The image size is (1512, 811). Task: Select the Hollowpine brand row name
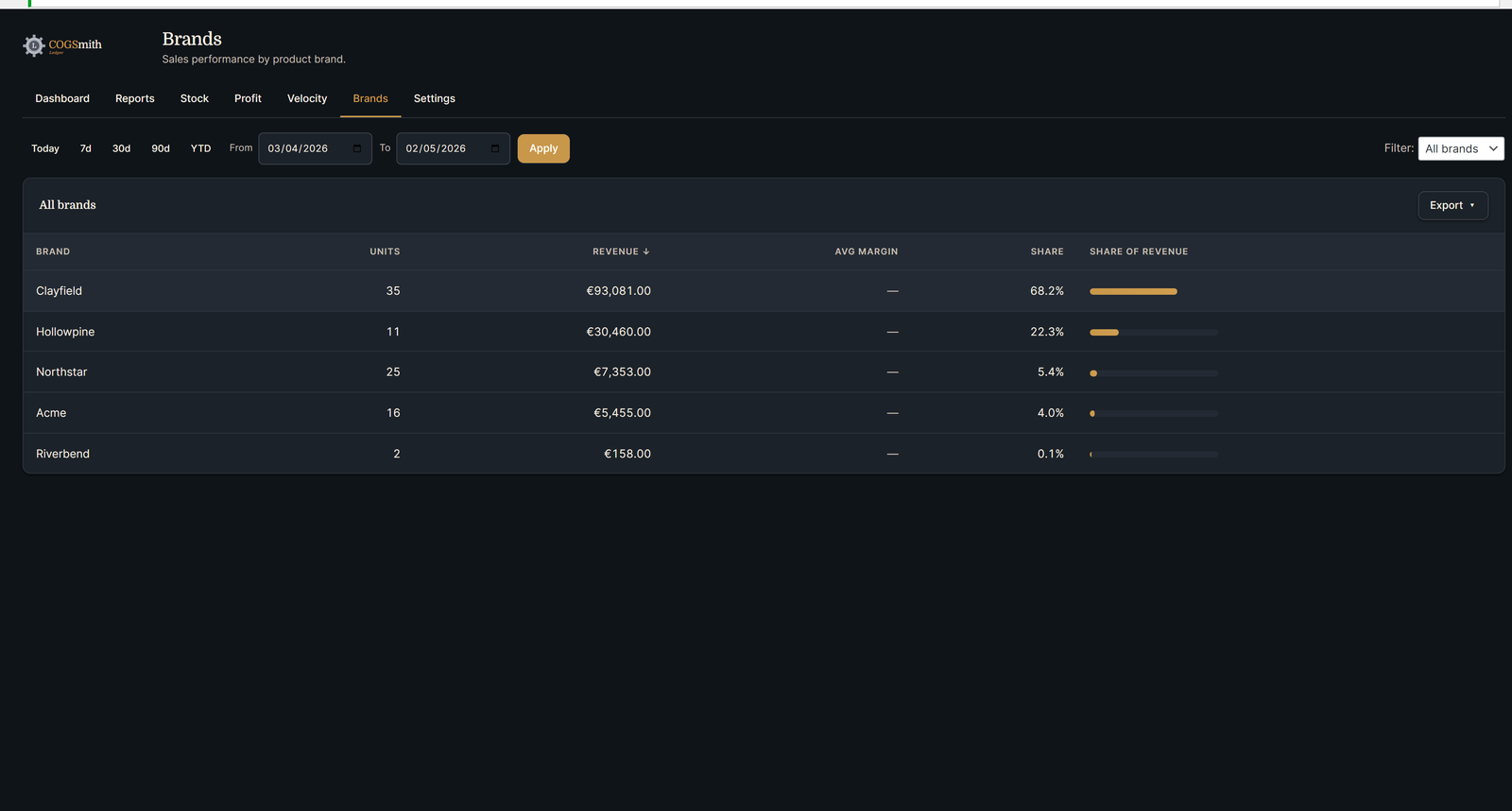65,332
